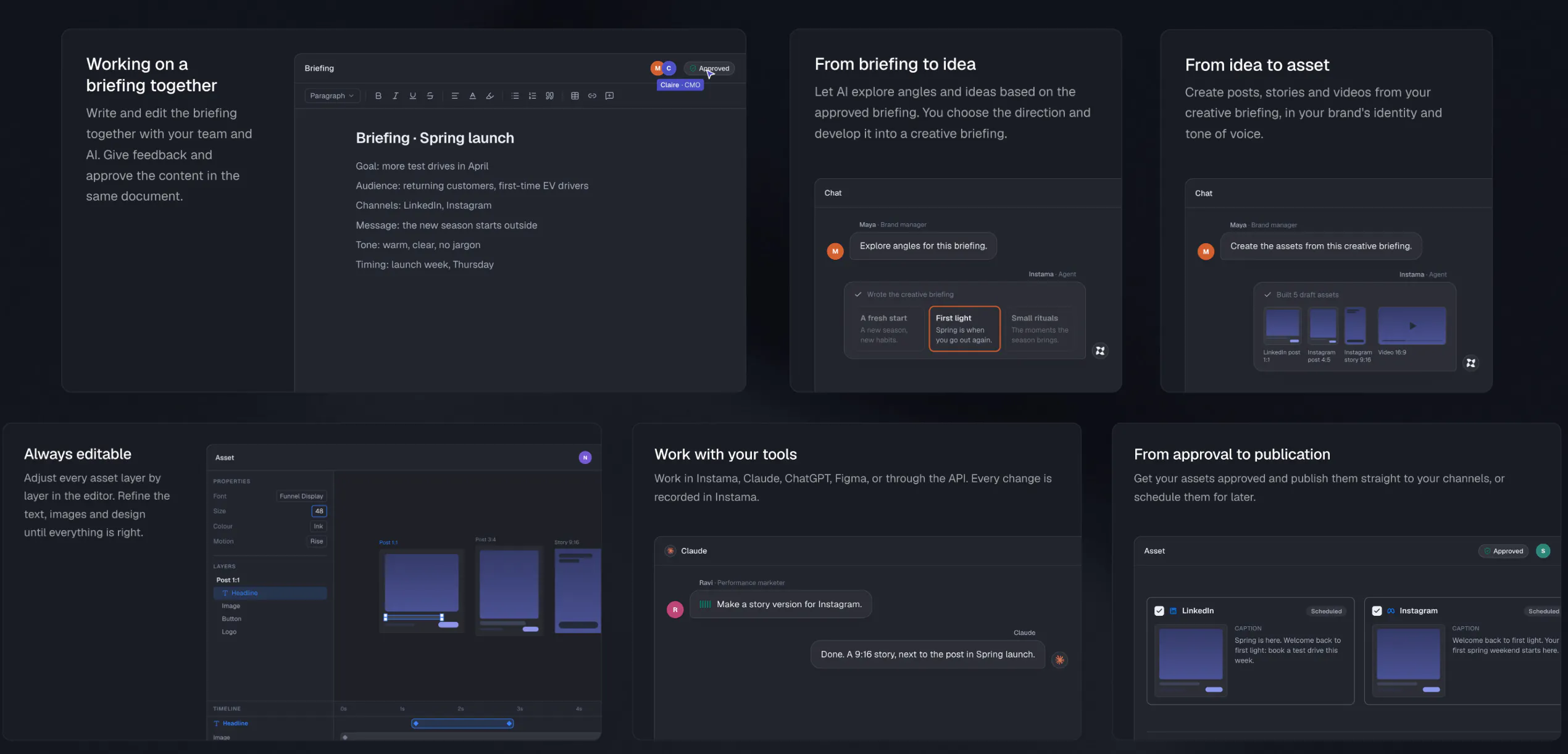This screenshot has width=1568, height=754.
Task: Insert a table in the briefing
Action: (575, 96)
